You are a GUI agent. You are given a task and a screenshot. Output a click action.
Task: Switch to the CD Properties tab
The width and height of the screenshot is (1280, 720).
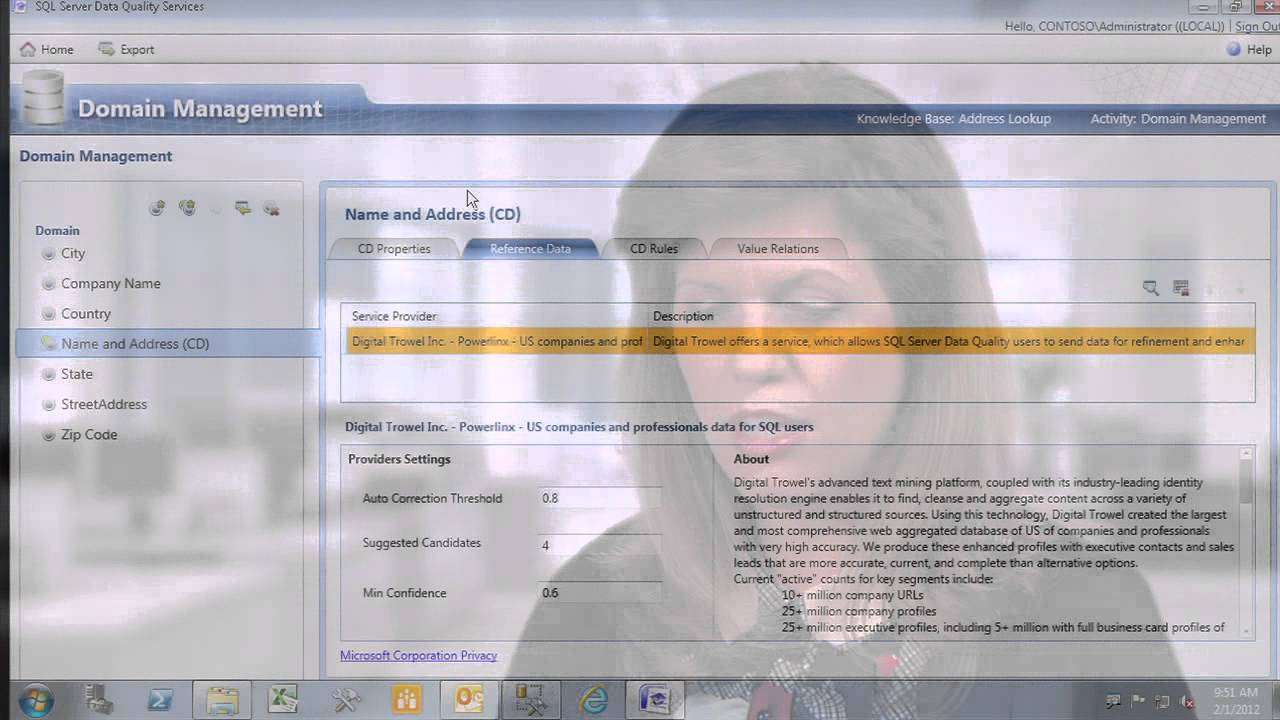pos(394,249)
